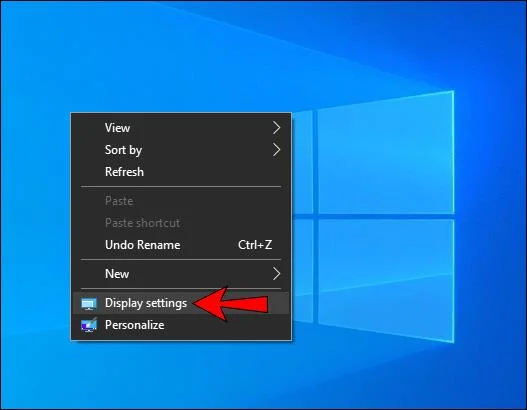This screenshot has height=410, width=527.
Task: Click the disabled Paste shortcut entry
Action: (181, 223)
